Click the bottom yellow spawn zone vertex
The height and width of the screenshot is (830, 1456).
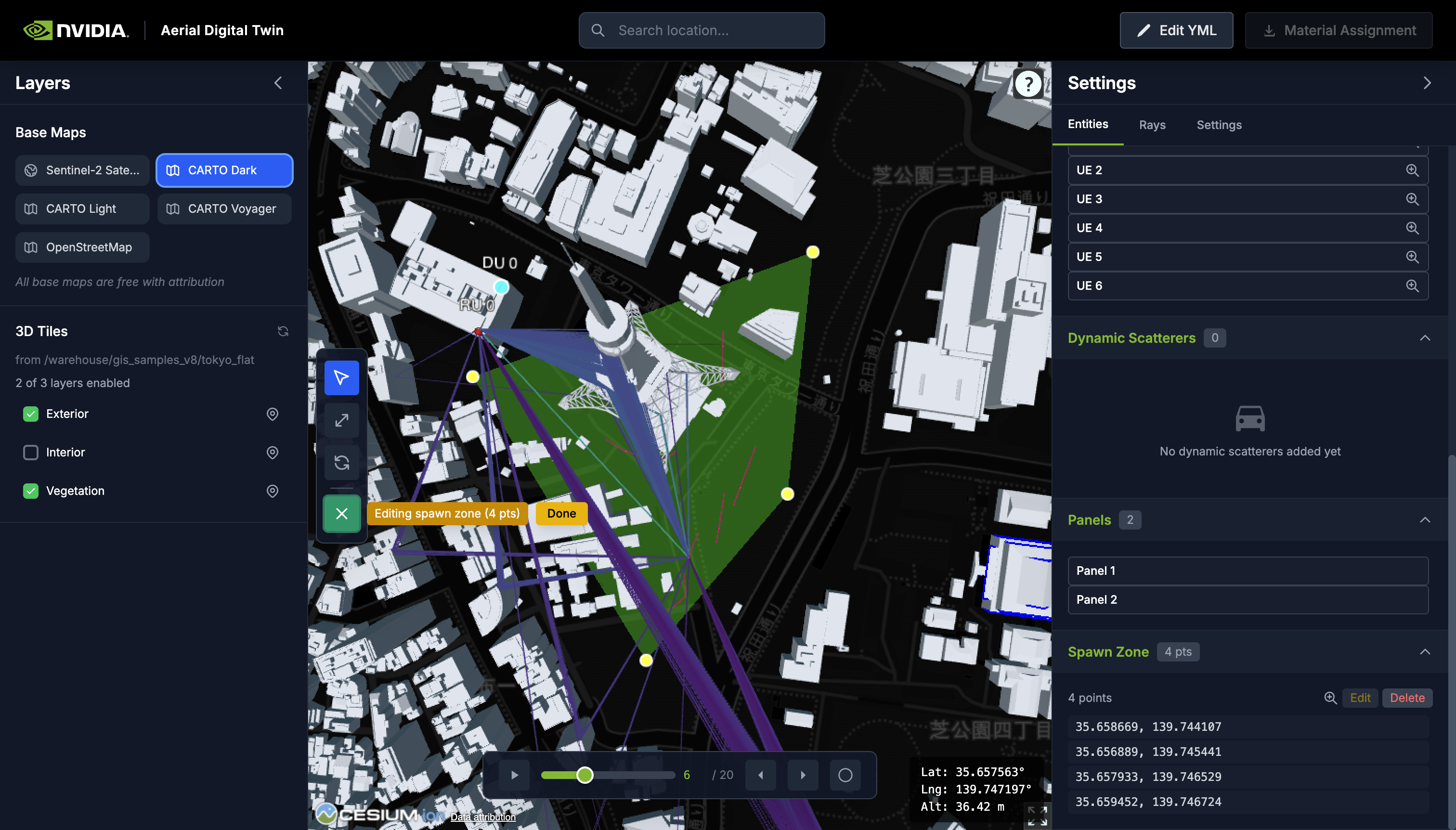click(x=646, y=660)
